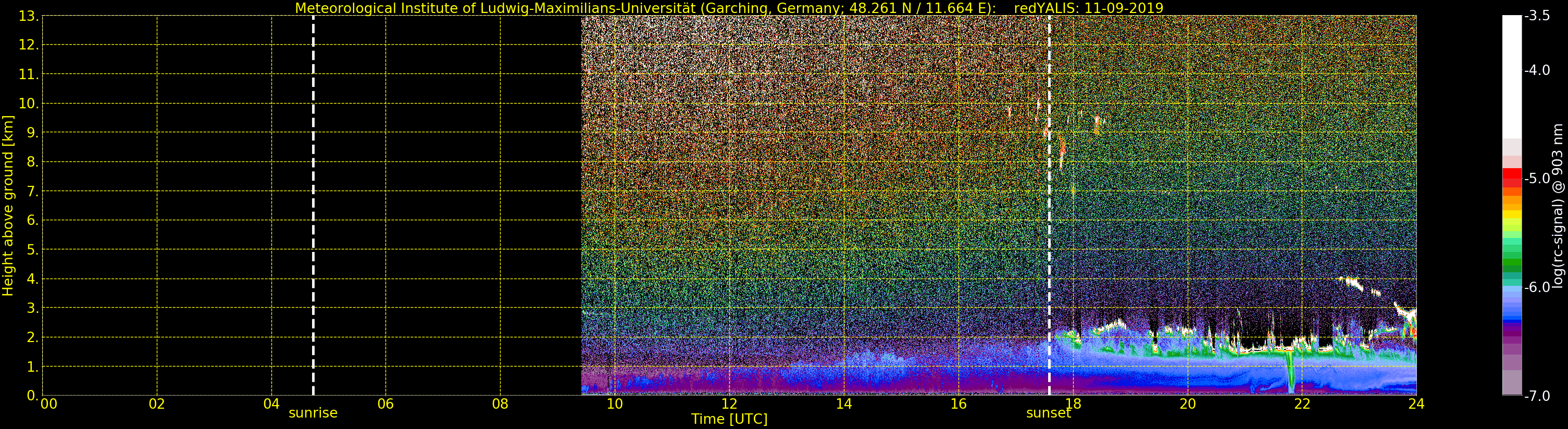This screenshot has width=1568, height=429.
Task: Click the white cloud arc near 2.5 km after 18 UTC
Action: pos(1111,325)
